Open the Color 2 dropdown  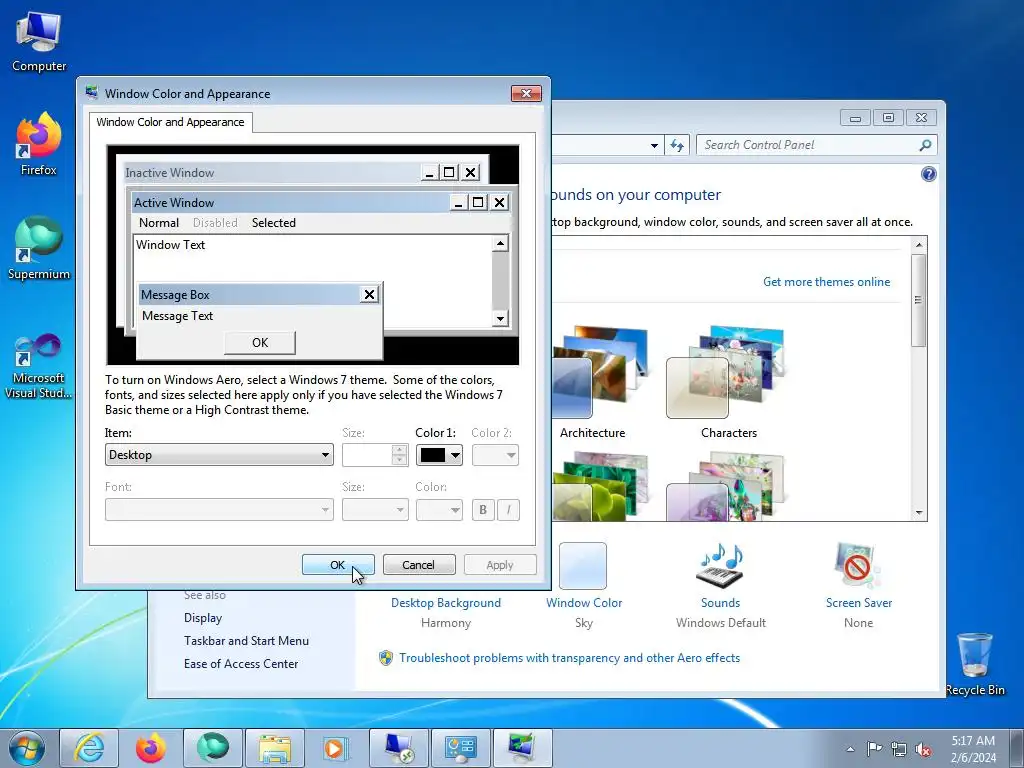[x=495, y=455]
